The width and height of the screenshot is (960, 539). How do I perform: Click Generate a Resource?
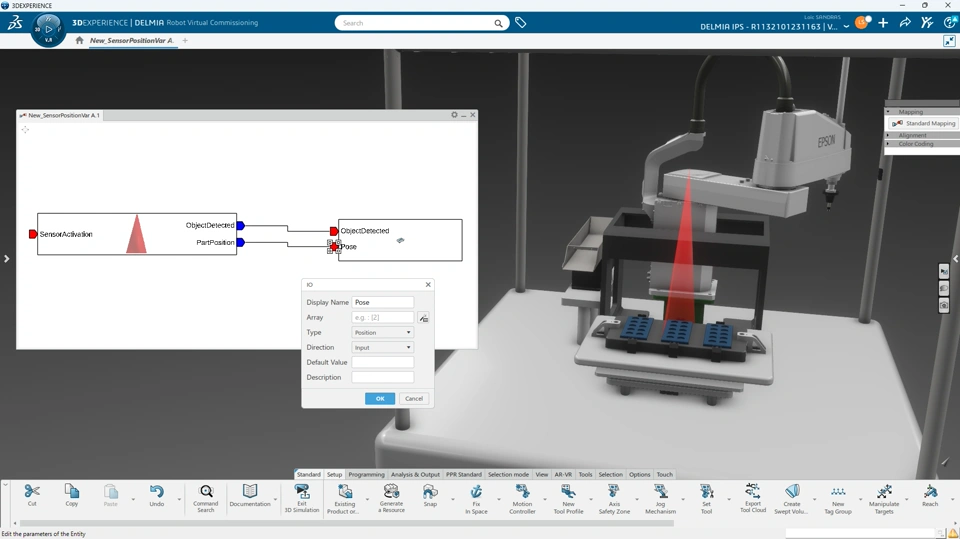[x=391, y=499]
